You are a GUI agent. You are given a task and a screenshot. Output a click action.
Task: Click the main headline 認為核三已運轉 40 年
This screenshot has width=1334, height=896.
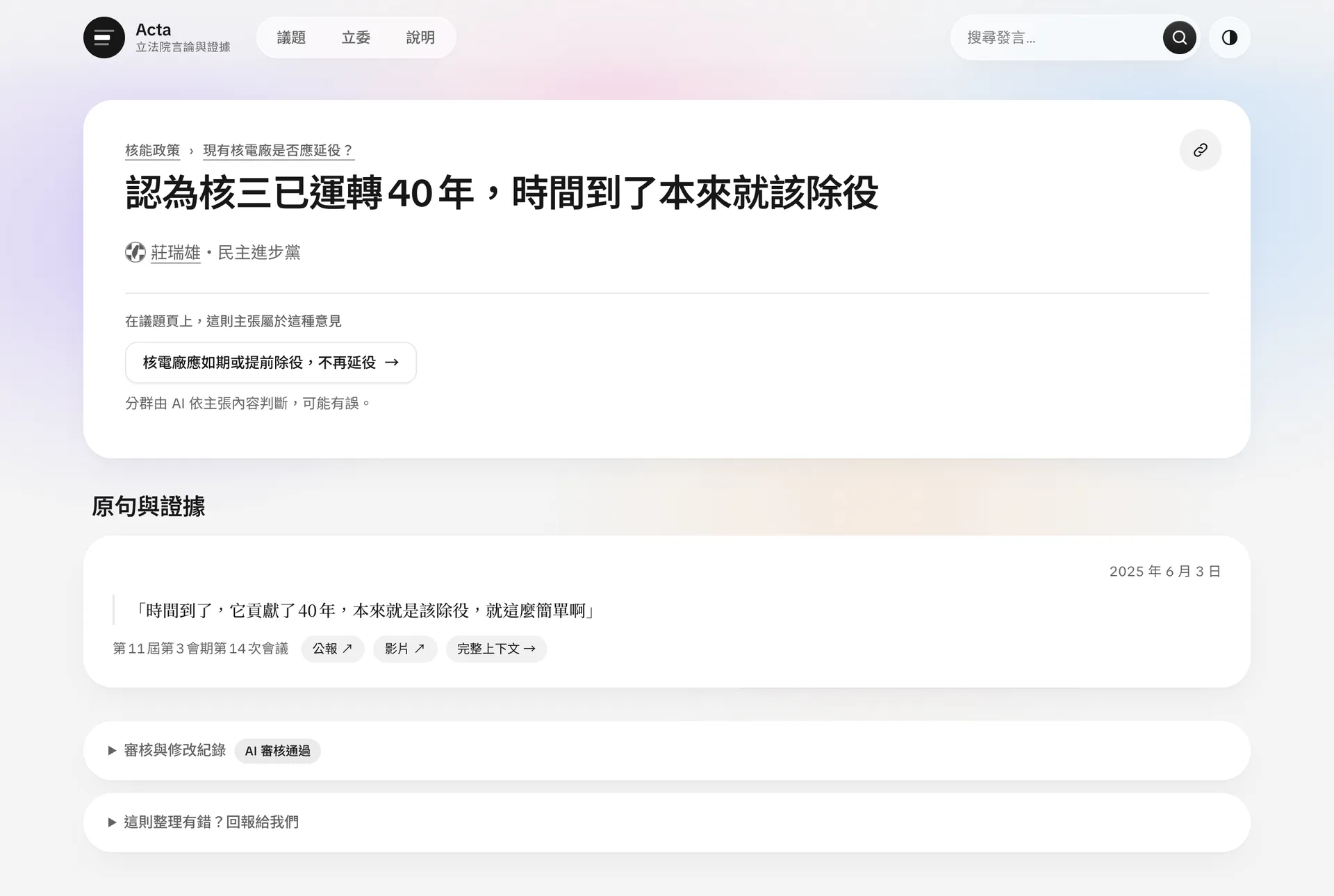click(x=502, y=192)
